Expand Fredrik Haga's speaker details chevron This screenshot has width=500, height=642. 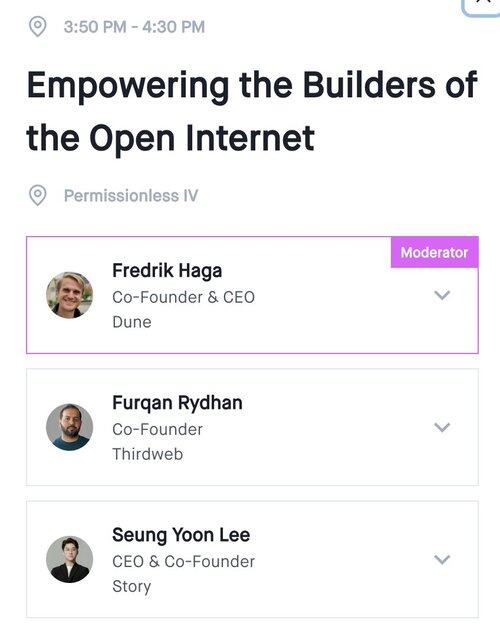coord(442,295)
